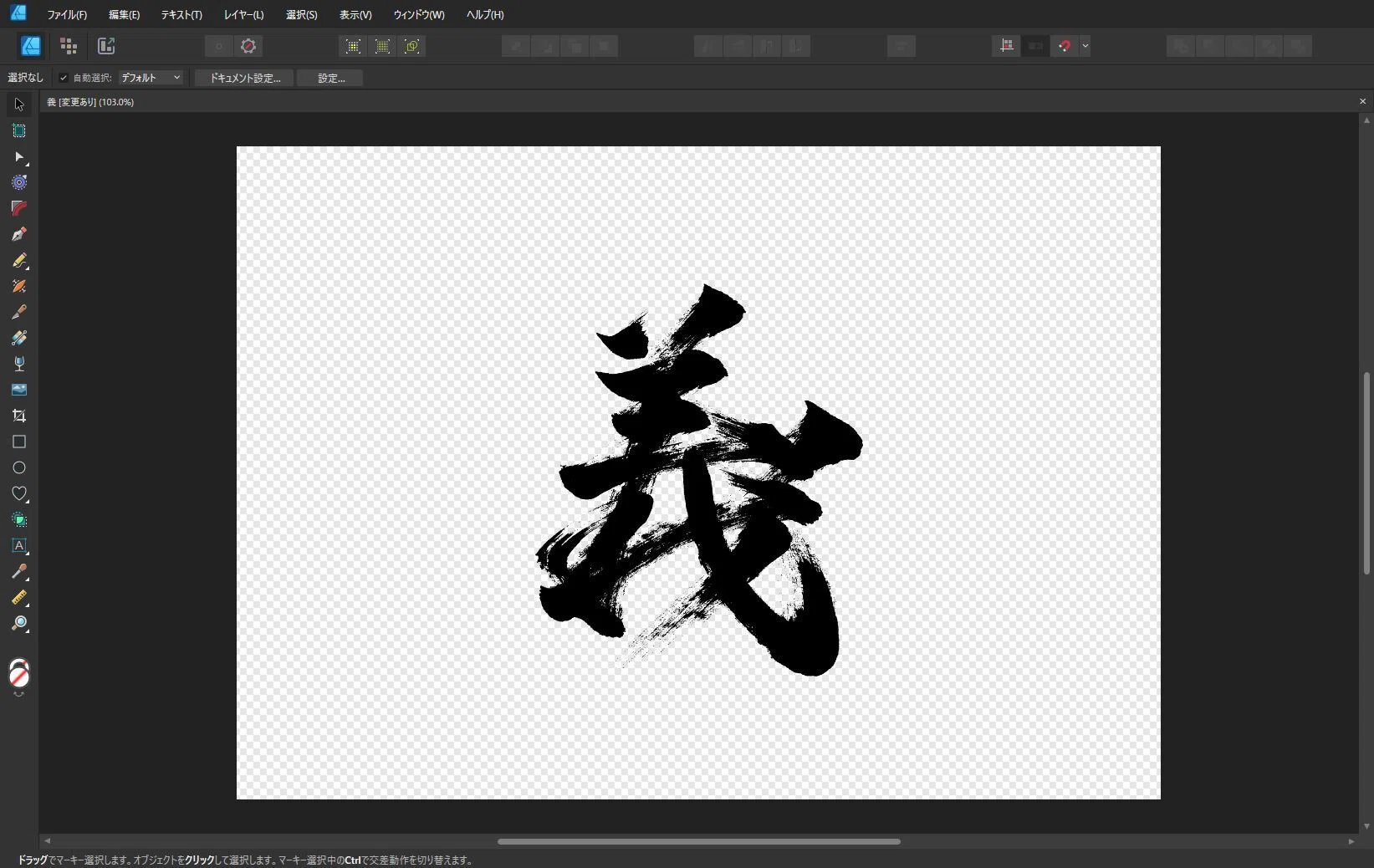Select the Node tool

[18, 156]
